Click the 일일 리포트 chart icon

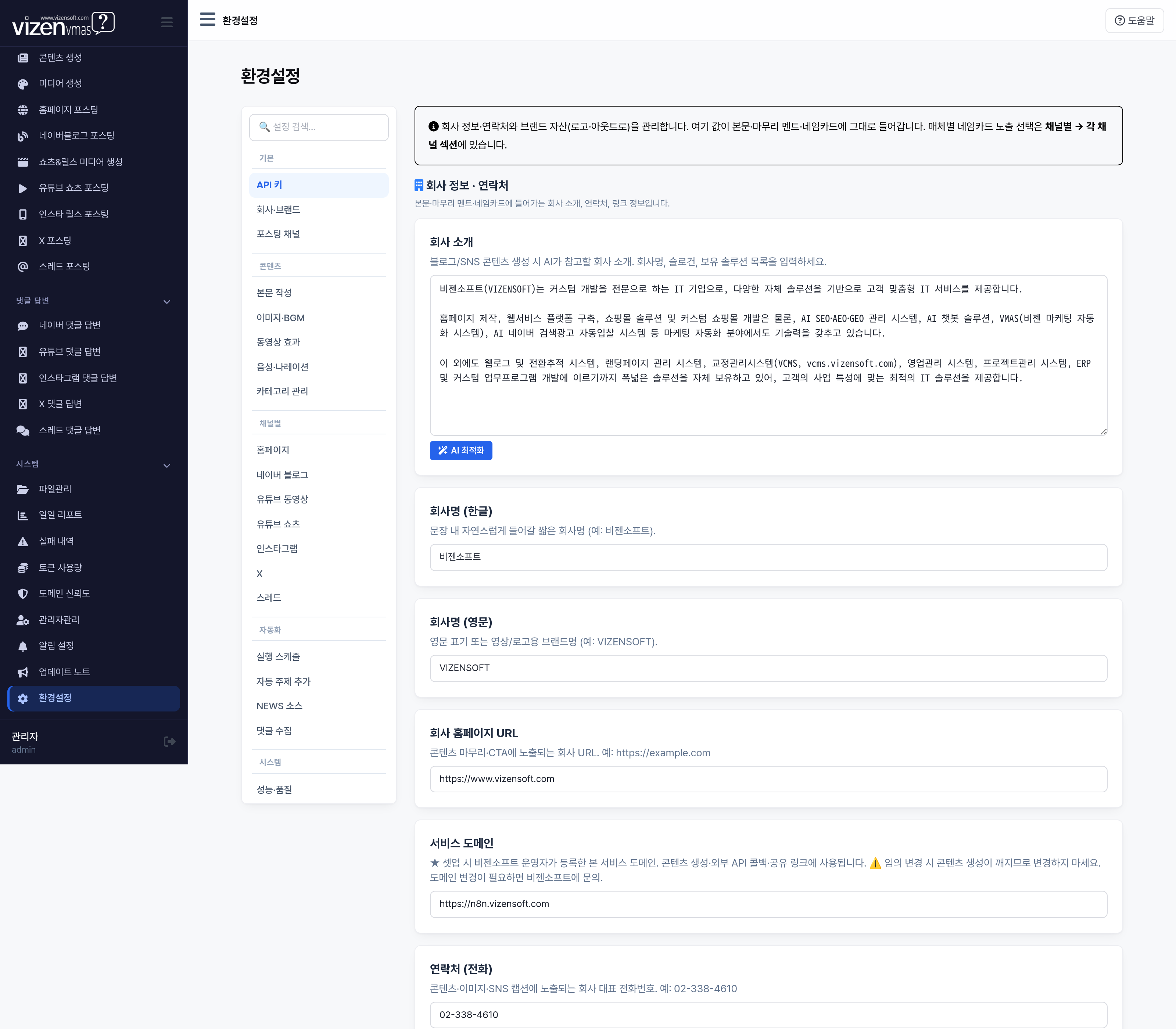[x=23, y=515]
